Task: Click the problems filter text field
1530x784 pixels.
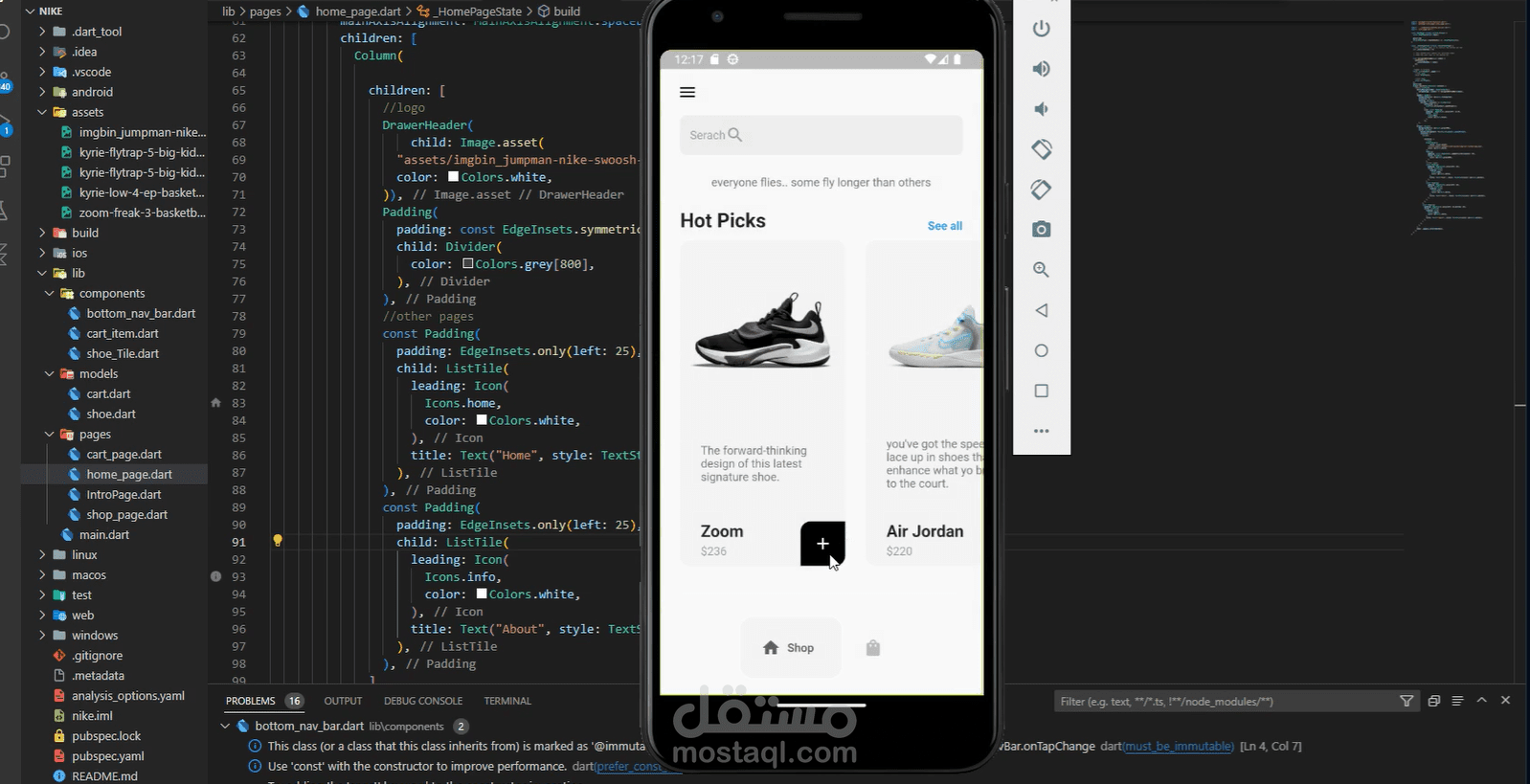Action: pos(1226,702)
